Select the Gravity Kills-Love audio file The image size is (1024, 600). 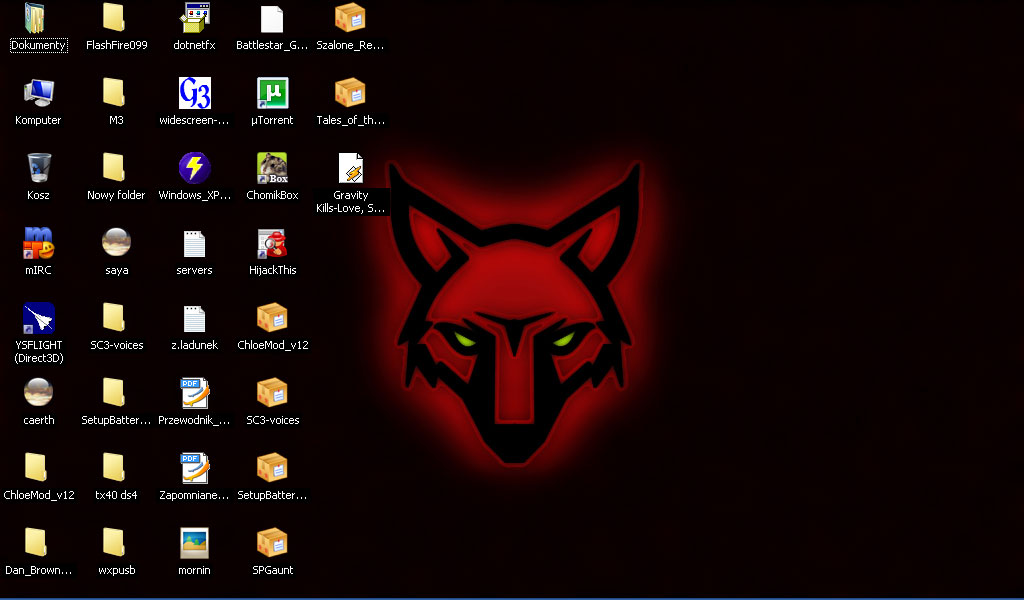(x=350, y=168)
